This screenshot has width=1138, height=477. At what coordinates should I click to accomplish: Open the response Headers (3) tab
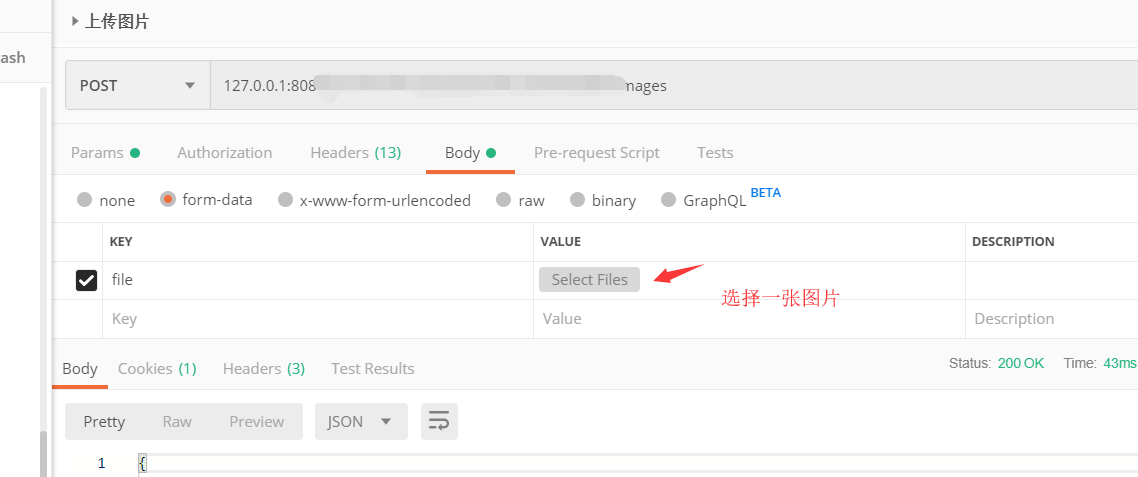click(263, 369)
